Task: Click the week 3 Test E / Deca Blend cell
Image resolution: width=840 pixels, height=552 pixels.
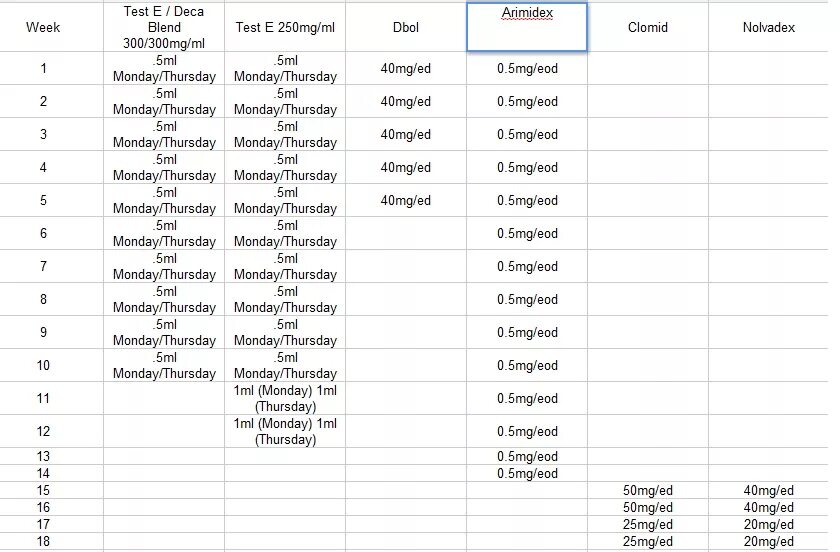Action: [164, 134]
